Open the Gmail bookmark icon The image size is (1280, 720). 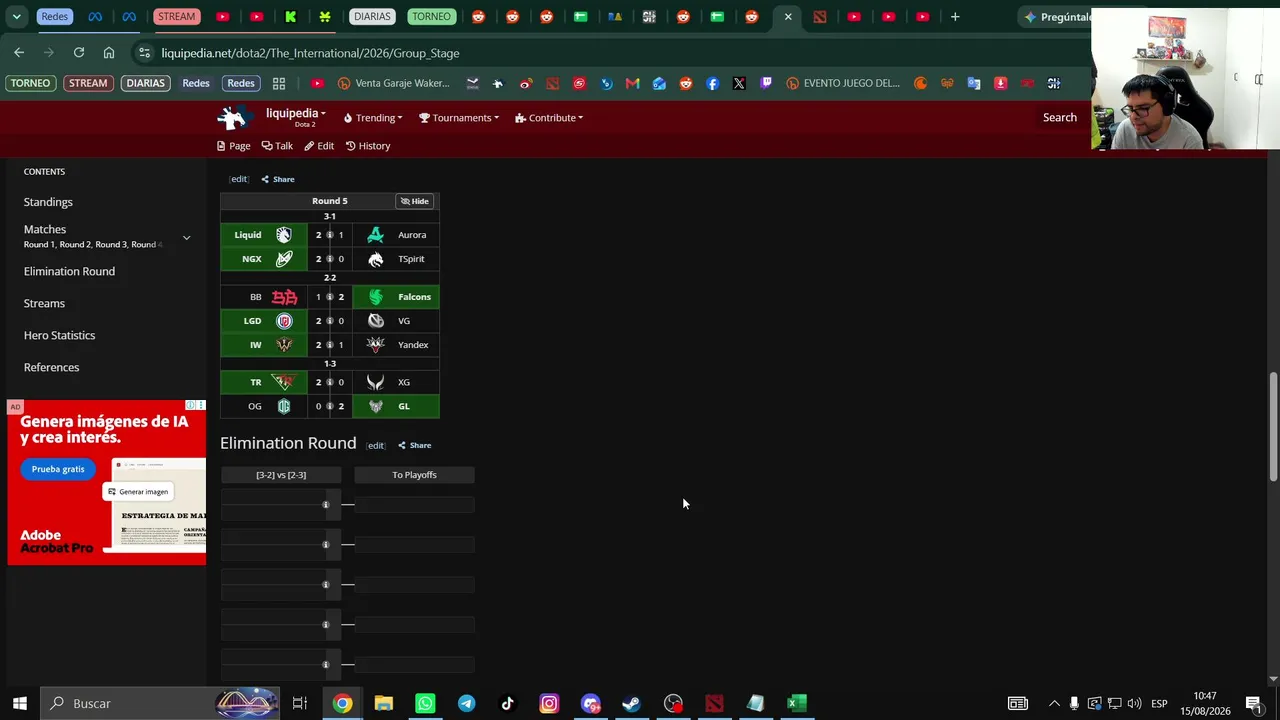pos(632,83)
